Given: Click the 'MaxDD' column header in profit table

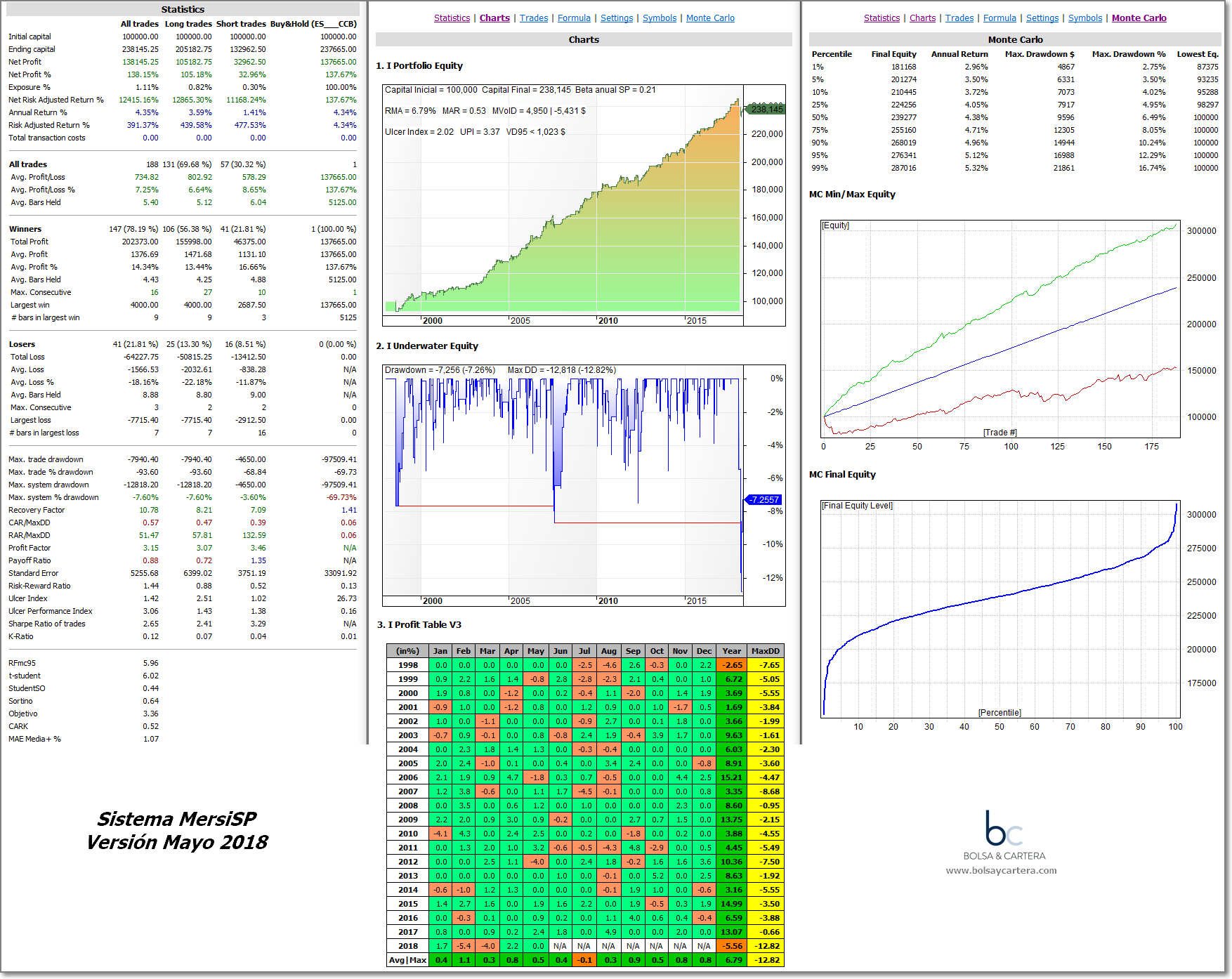Looking at the screenshot, I should pos(766,651).
